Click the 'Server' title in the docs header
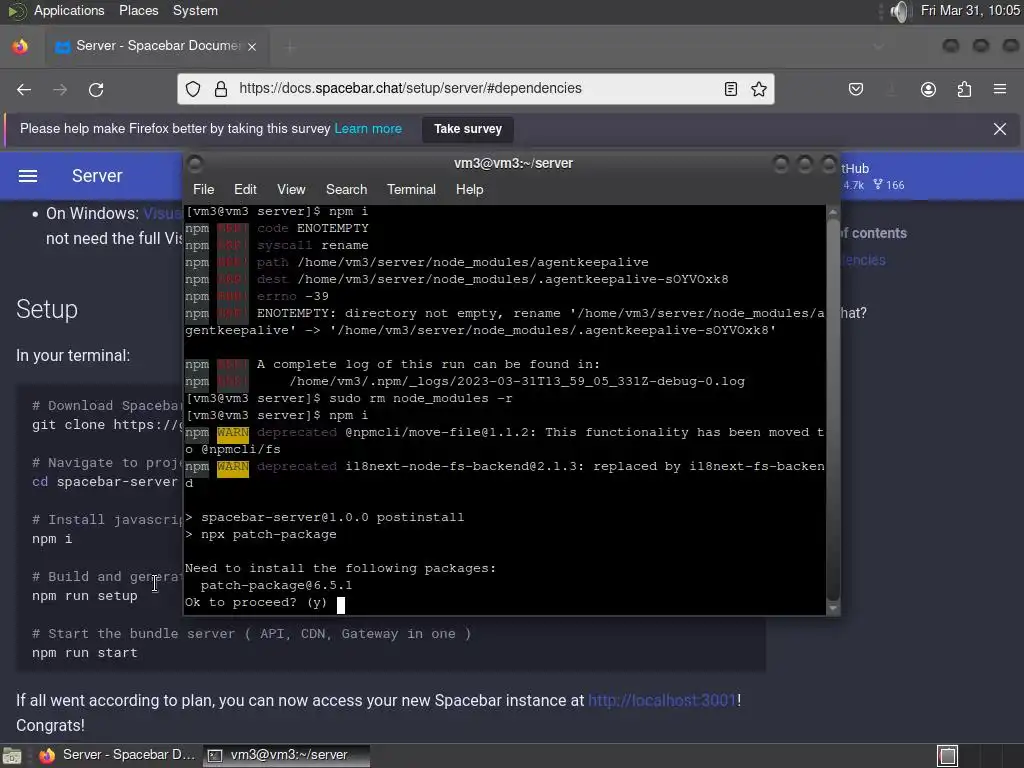 click(x=97, y=176)
